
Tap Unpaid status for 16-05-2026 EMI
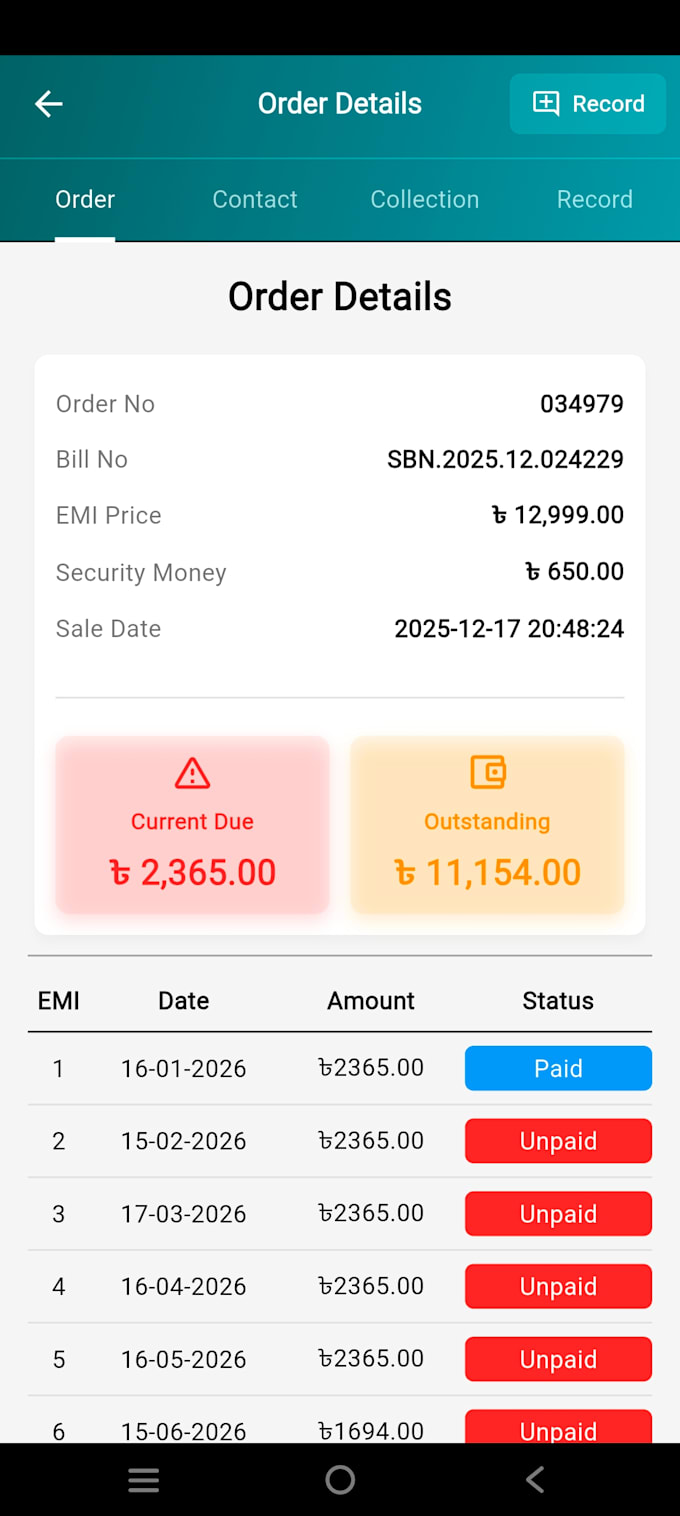[x=558, y=1359]
